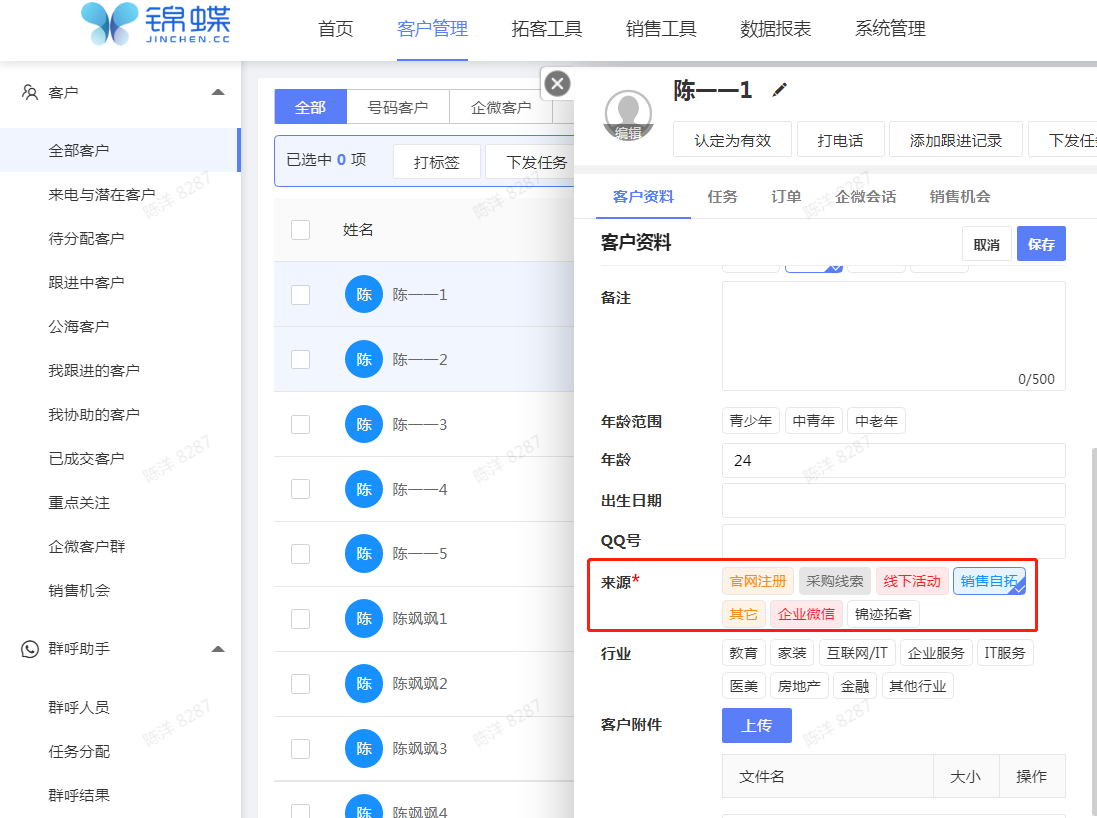Open the 订单 detail tab

click(786, 197)
